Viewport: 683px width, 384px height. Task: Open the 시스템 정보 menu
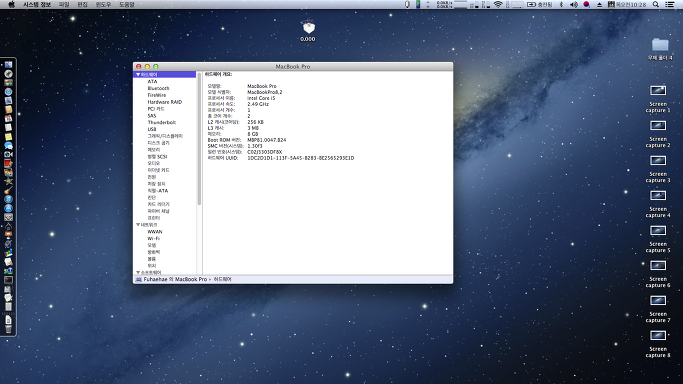[37, 4]
